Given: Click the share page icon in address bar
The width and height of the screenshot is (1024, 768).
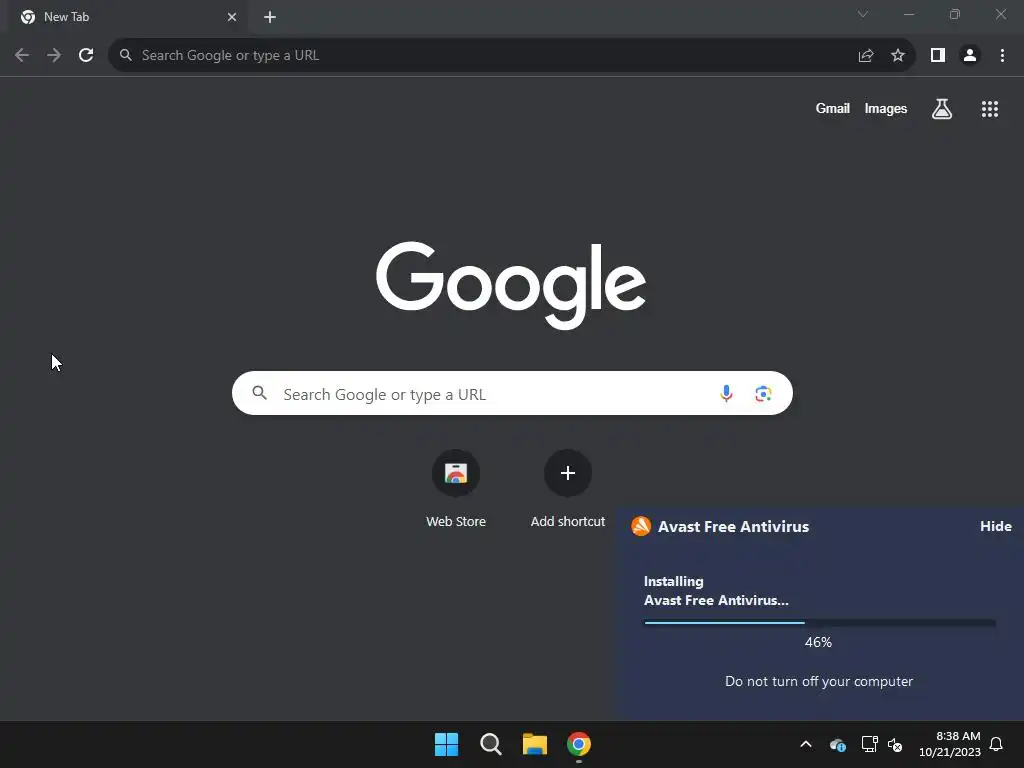Looking at the screenshot, I should click(x=866, y=56).
